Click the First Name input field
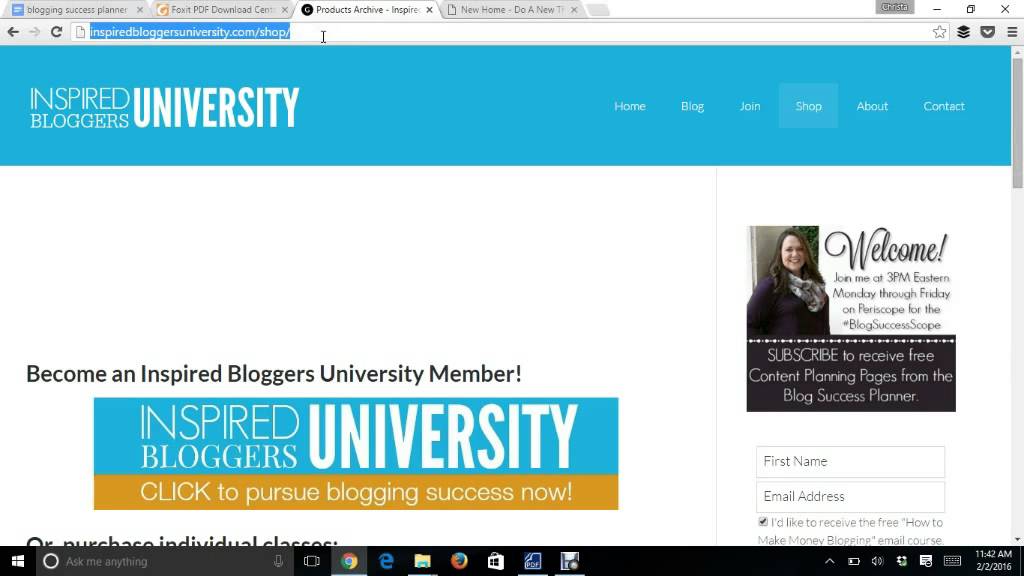This screenshot has width=1024, height=576. point(850,462)
